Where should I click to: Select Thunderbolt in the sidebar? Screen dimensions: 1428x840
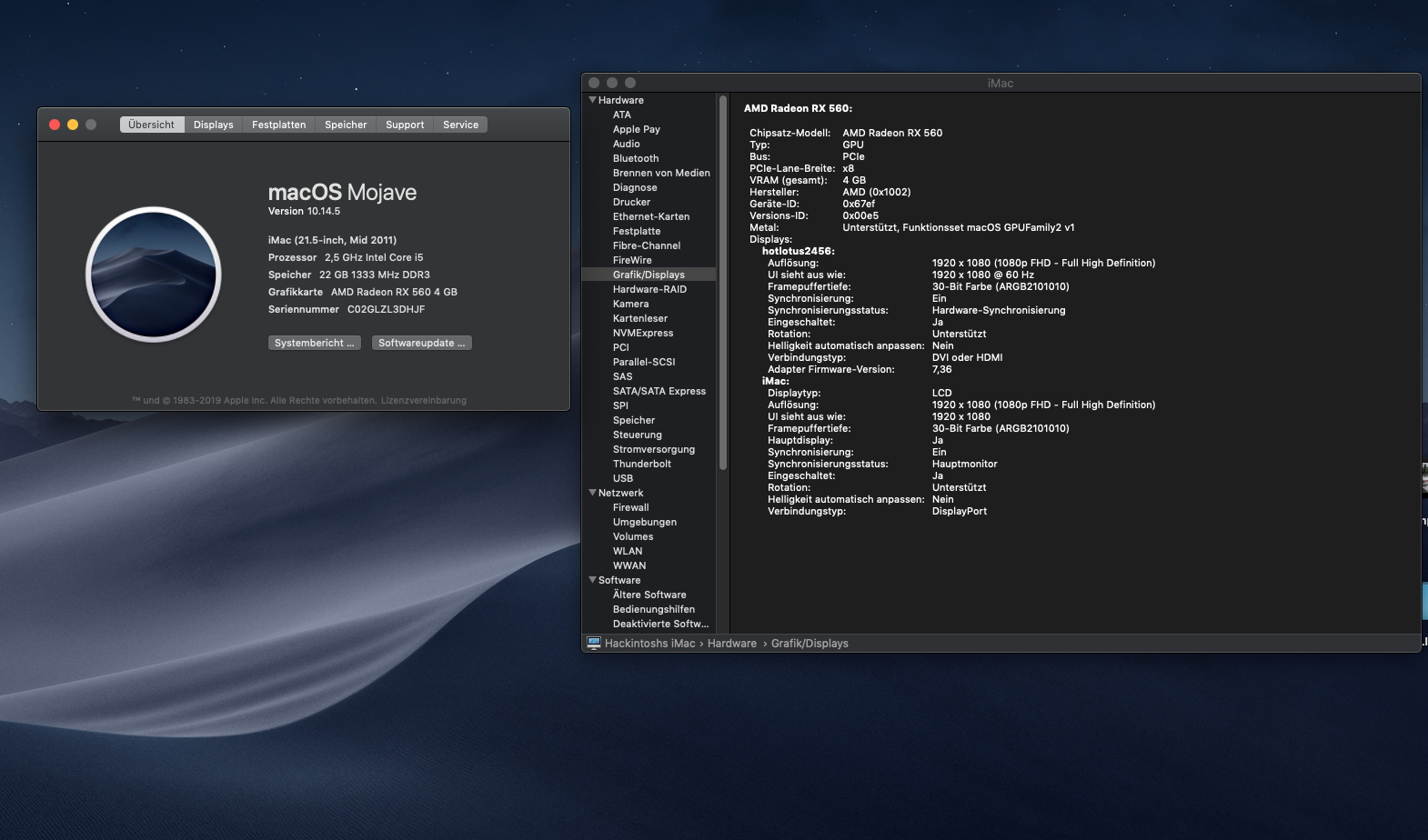coord(642,464)
